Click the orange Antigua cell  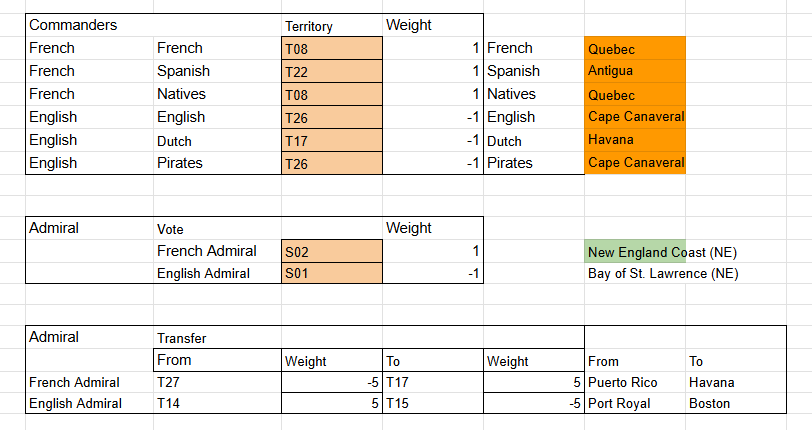tap(635, 71)
